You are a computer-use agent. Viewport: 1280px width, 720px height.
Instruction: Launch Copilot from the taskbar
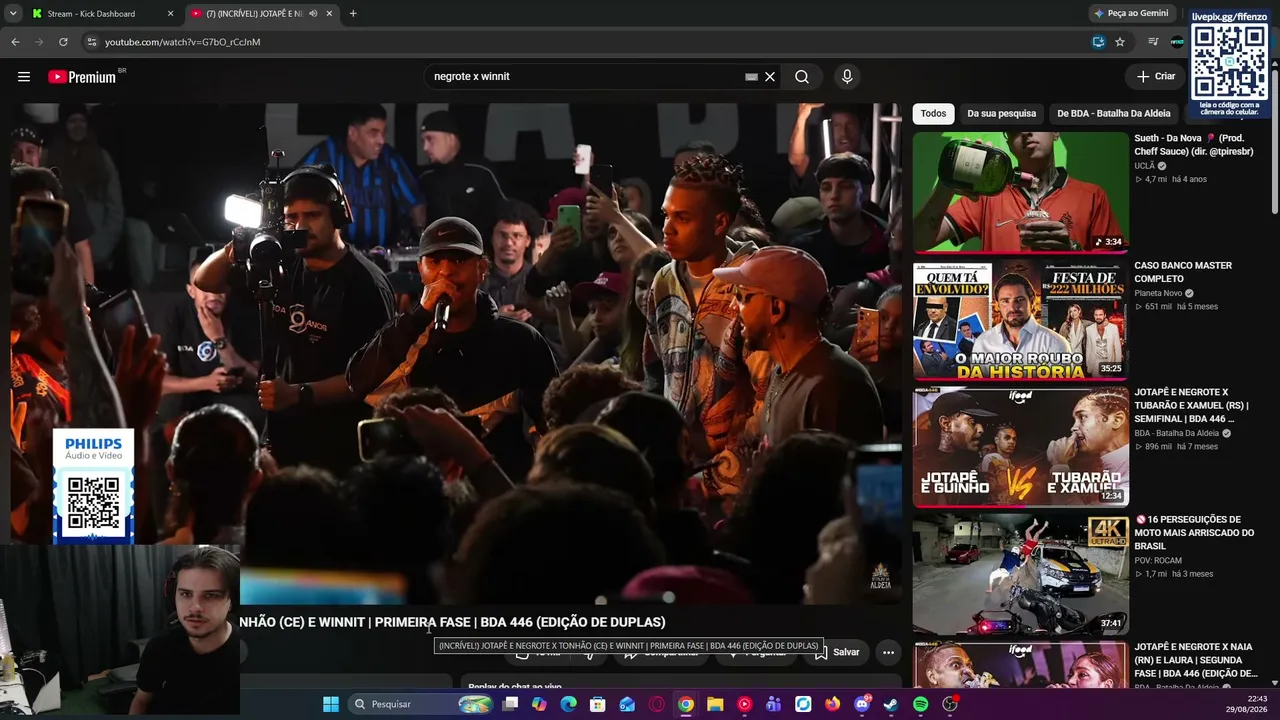(x=539, y=704)
